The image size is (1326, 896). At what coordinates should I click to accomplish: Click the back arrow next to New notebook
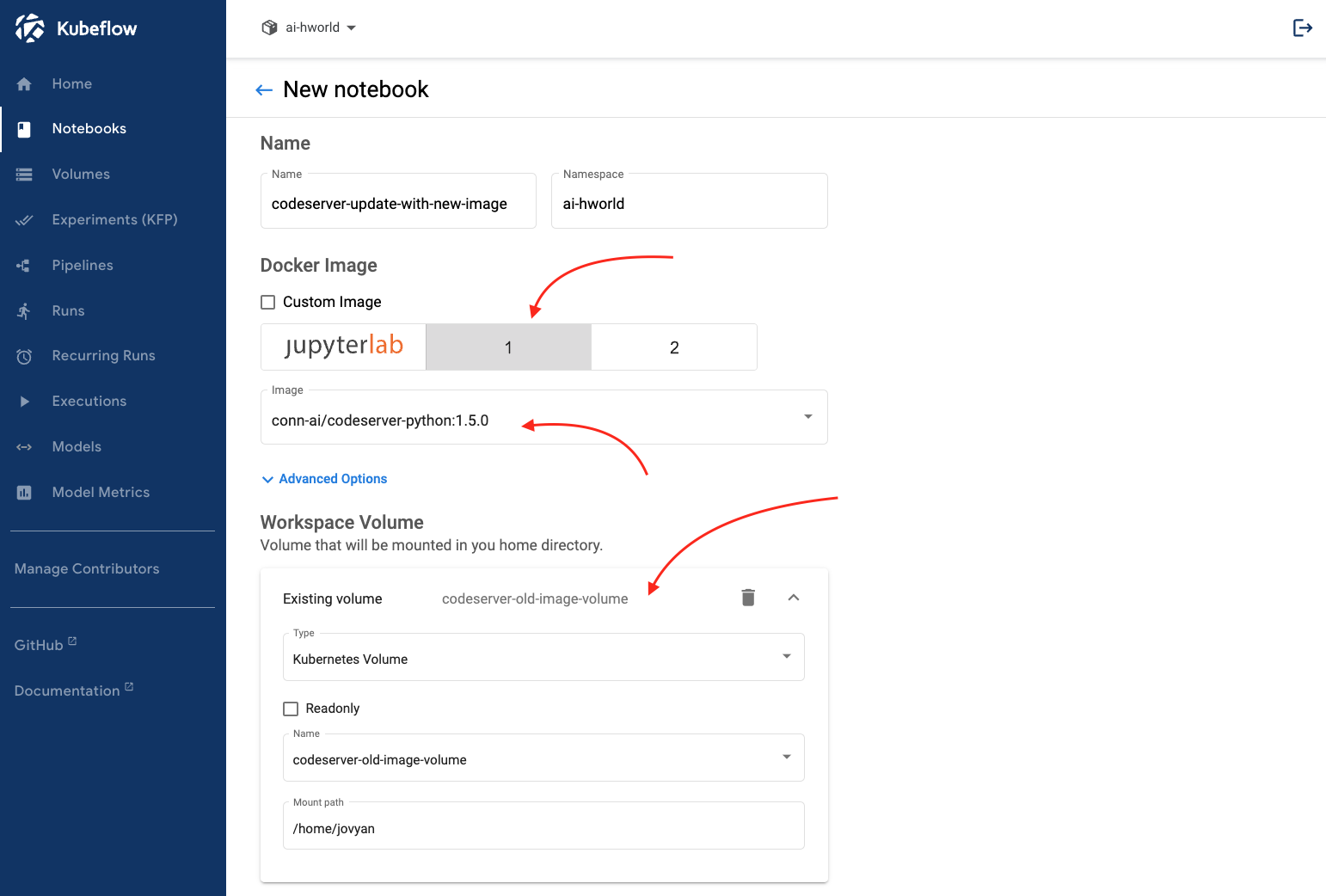tap(264, 89)
